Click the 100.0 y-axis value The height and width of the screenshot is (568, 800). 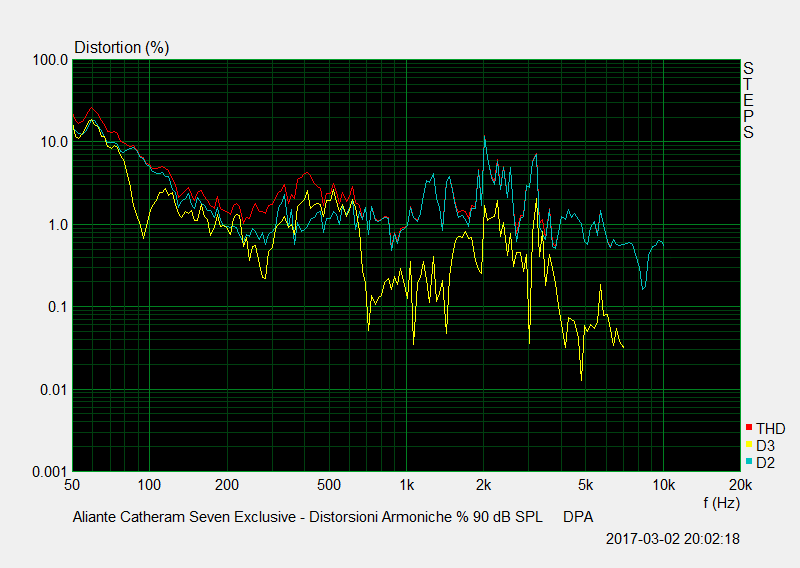(x=50, y=60)
